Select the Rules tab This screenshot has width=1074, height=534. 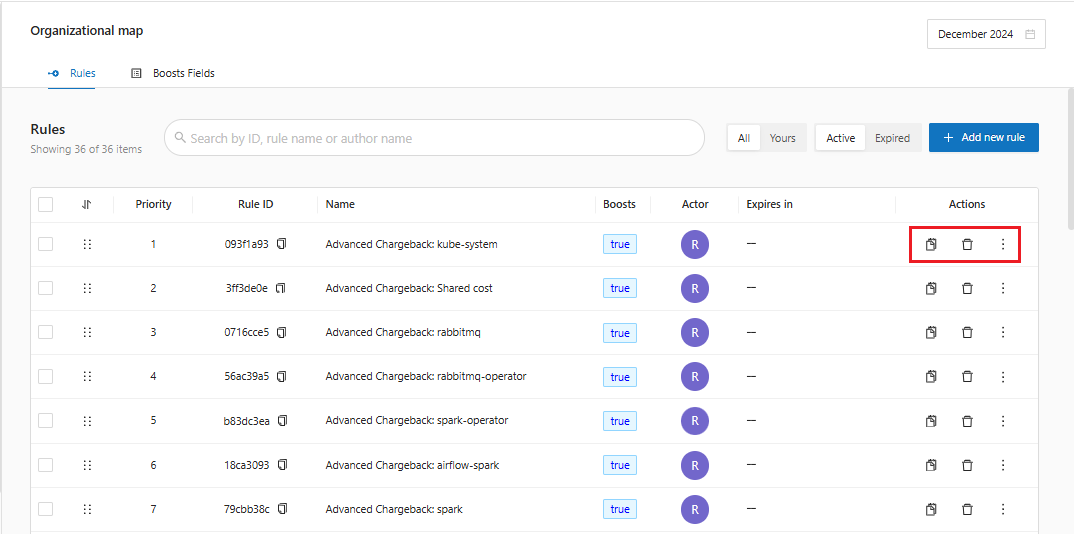click(x=72, y=73)
